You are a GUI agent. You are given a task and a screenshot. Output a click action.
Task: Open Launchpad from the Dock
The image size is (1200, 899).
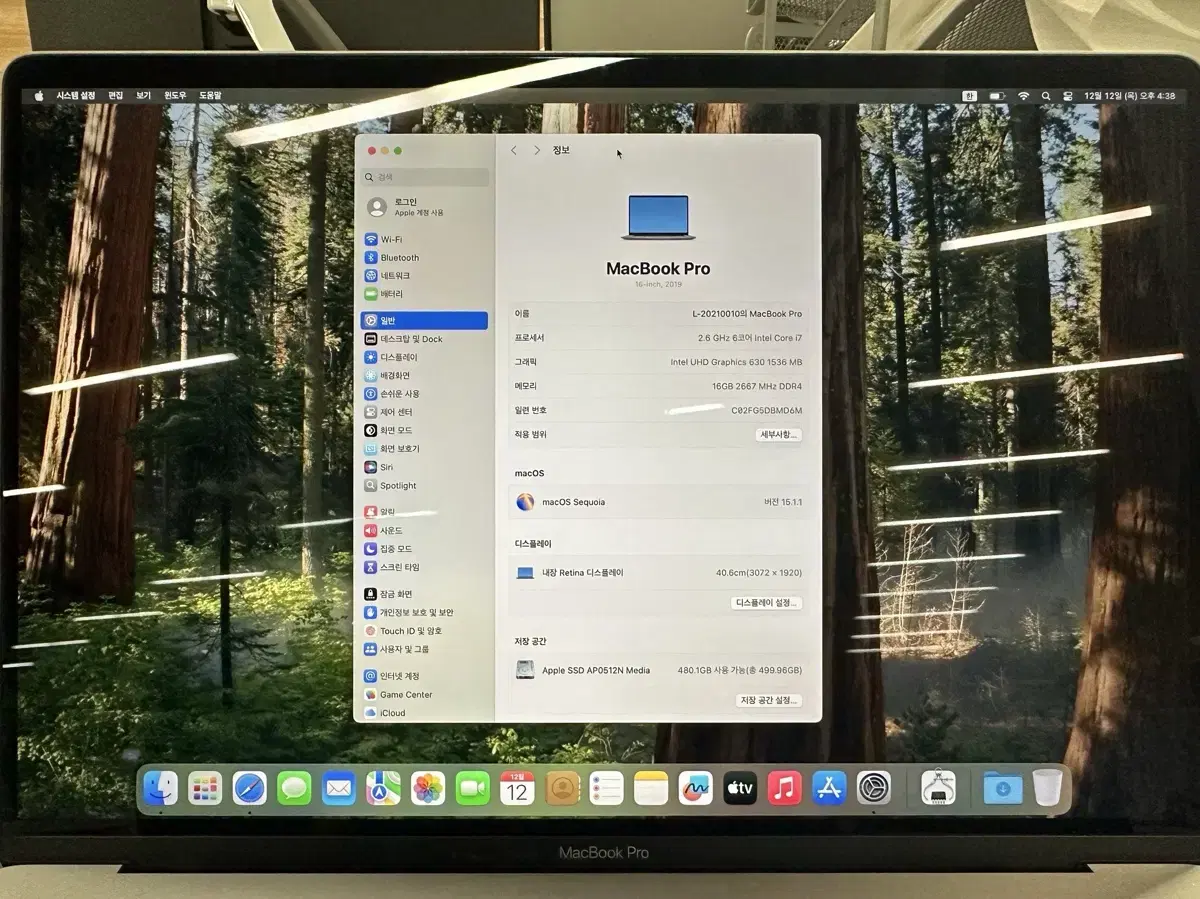point(205,788)
